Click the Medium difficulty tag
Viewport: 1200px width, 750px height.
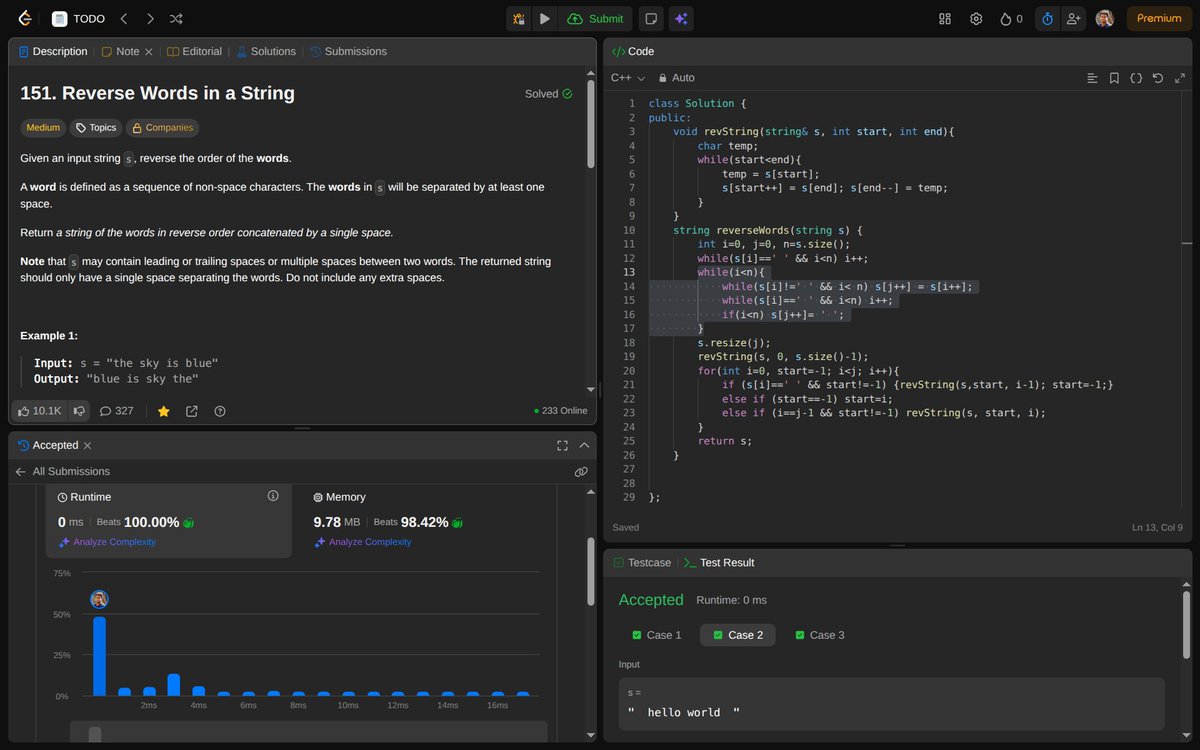[43, 128]
